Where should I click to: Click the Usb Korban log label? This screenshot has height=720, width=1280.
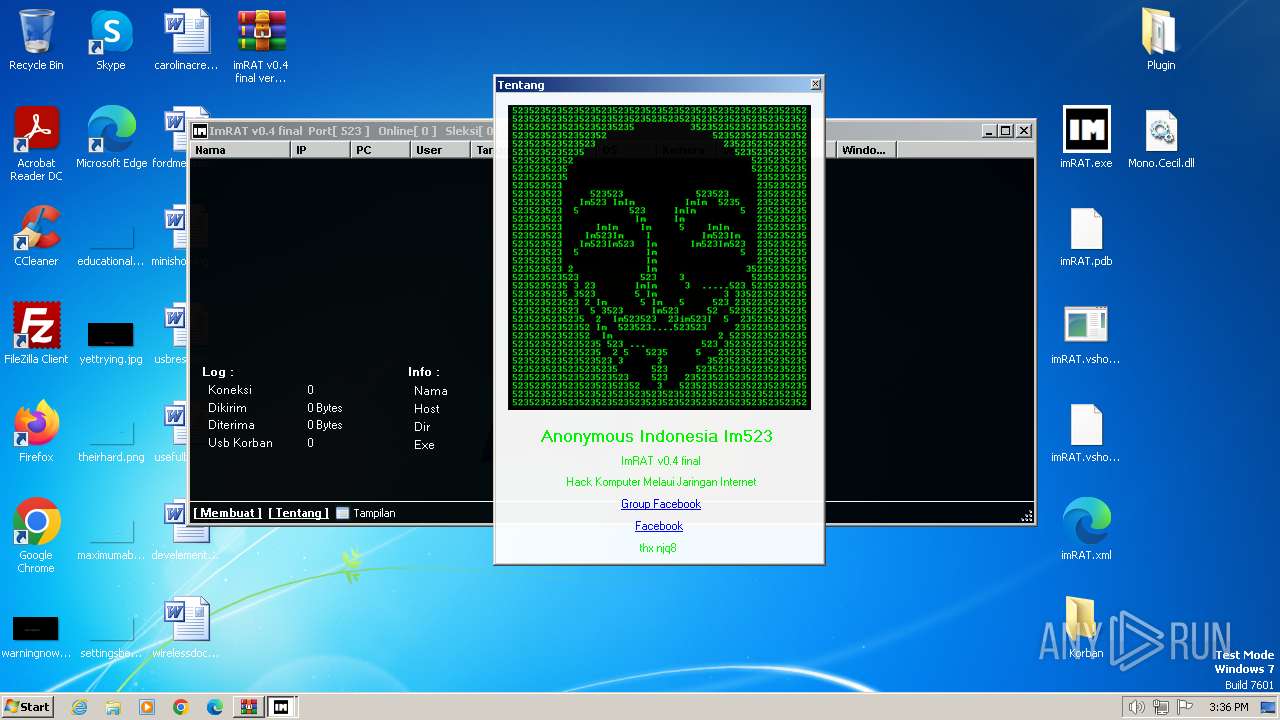point(240,443)
